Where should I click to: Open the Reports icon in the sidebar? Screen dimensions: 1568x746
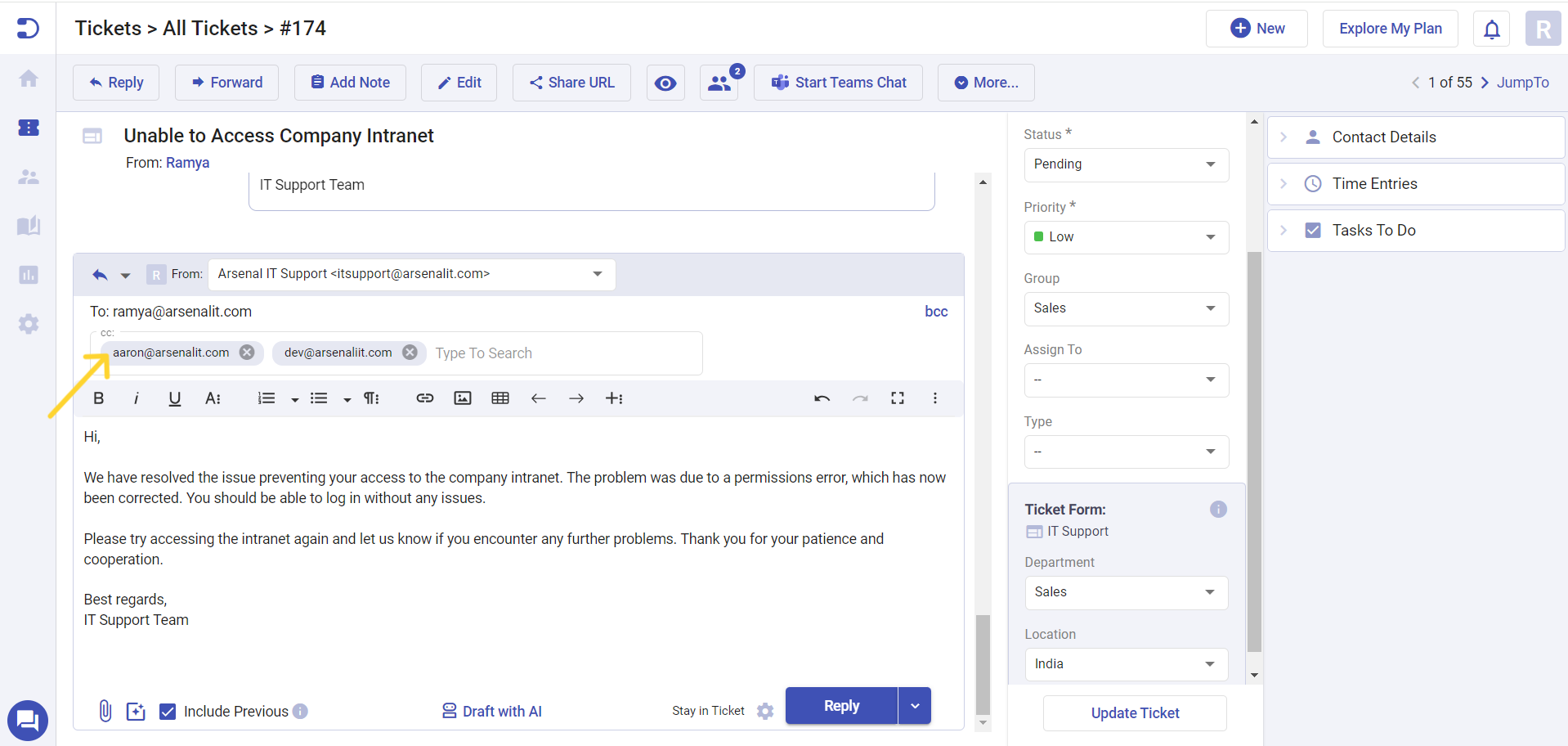coord(29,275)
